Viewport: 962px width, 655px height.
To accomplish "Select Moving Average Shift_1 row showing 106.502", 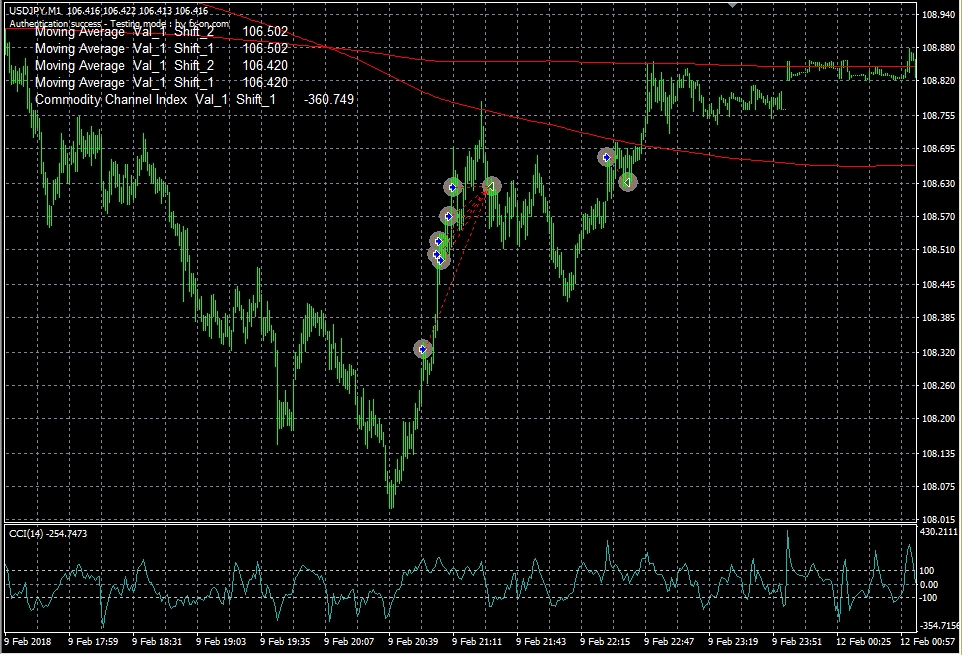I will [x=161, y=48].
